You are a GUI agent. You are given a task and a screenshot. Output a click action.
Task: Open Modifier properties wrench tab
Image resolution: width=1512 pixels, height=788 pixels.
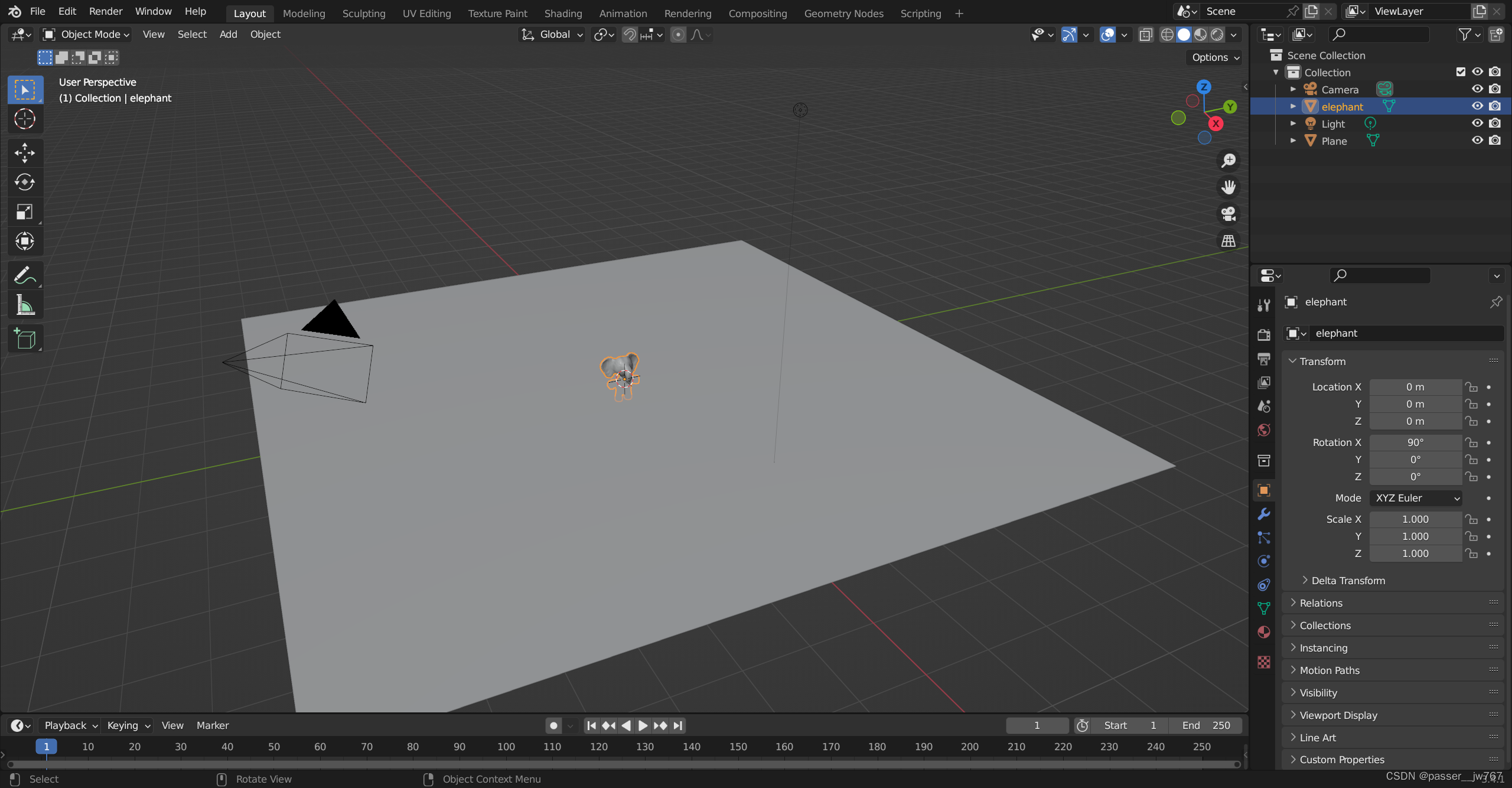point(1264,514)
